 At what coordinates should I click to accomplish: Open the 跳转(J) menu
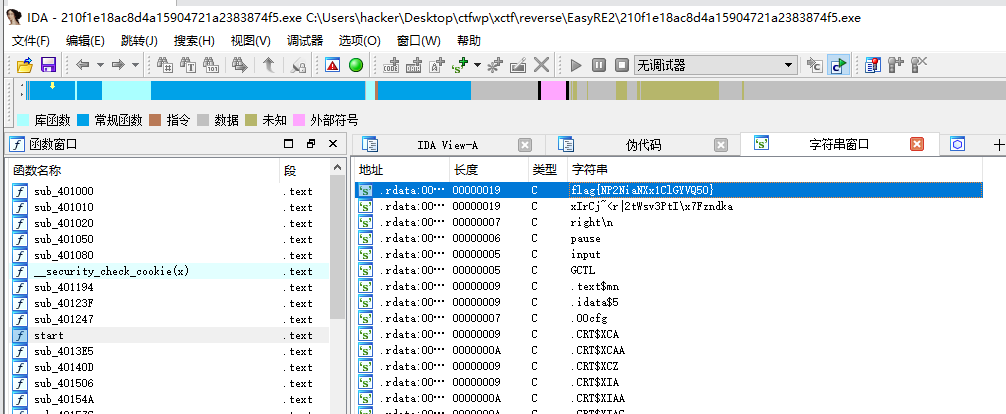pos(139,41)
